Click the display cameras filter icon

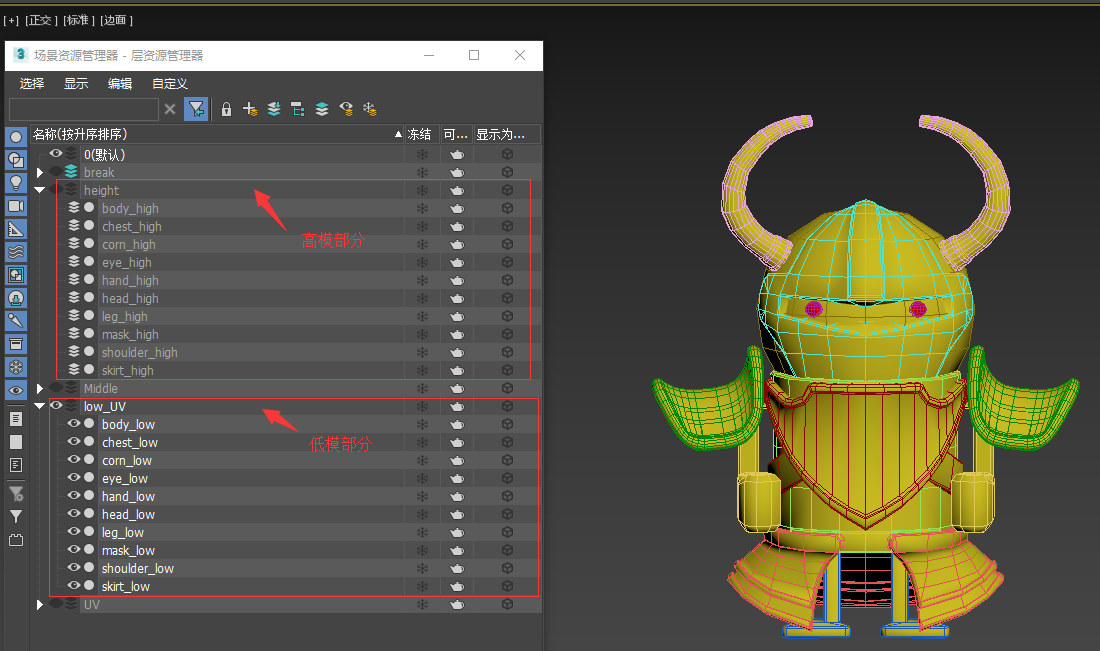(x=16, y=205)
